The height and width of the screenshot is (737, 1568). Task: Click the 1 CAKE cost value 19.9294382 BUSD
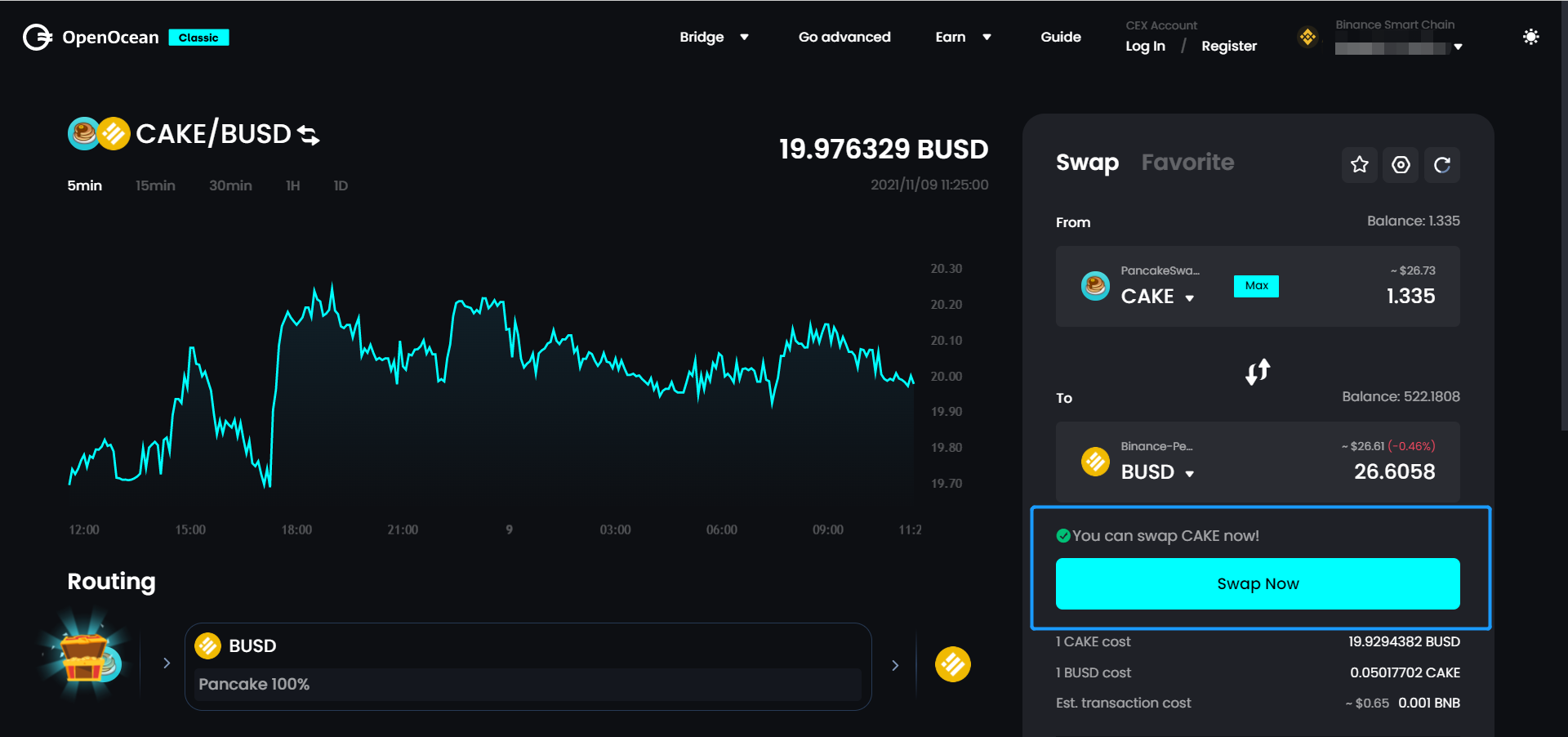1404,642
